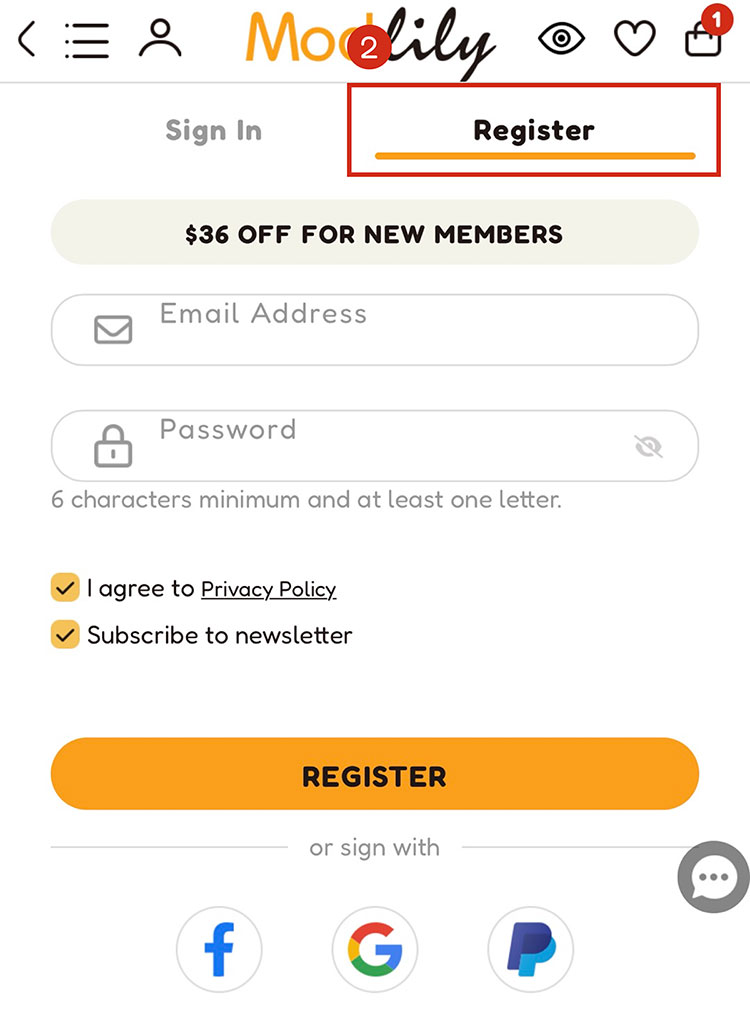Open the live chat bubble

point(713,879)
